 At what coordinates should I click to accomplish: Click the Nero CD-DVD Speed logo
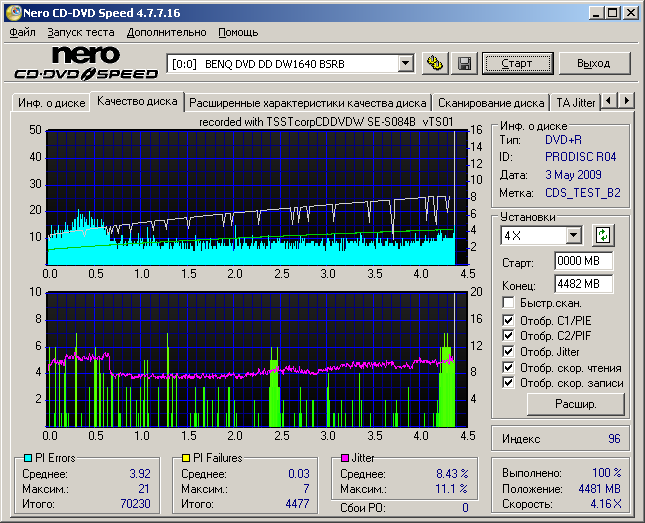click(85, 63)
